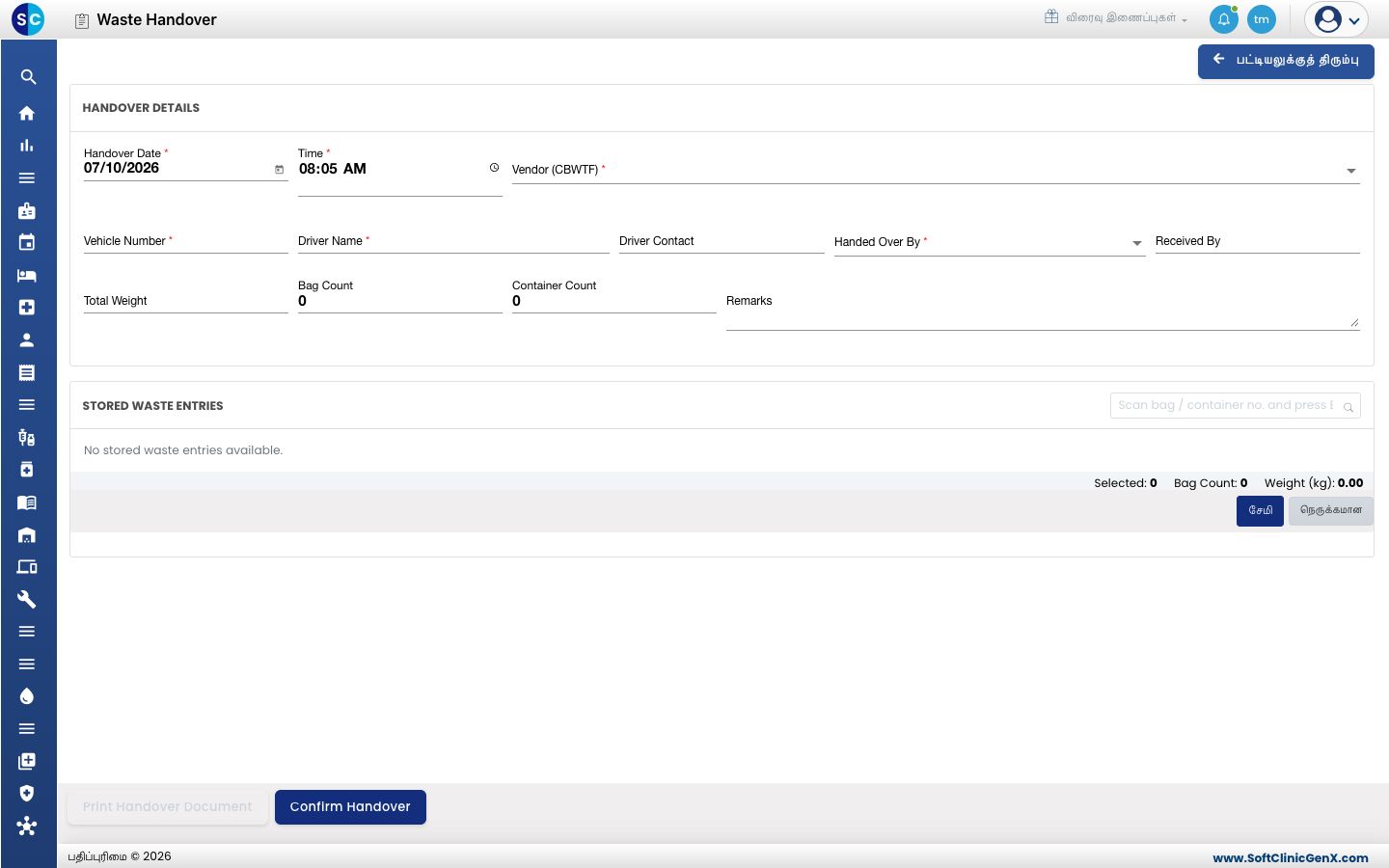The height and width of the screenshot is (868, 1389).
Task: Open the hub network sidebar icon
Action: [x=27, y=826]
